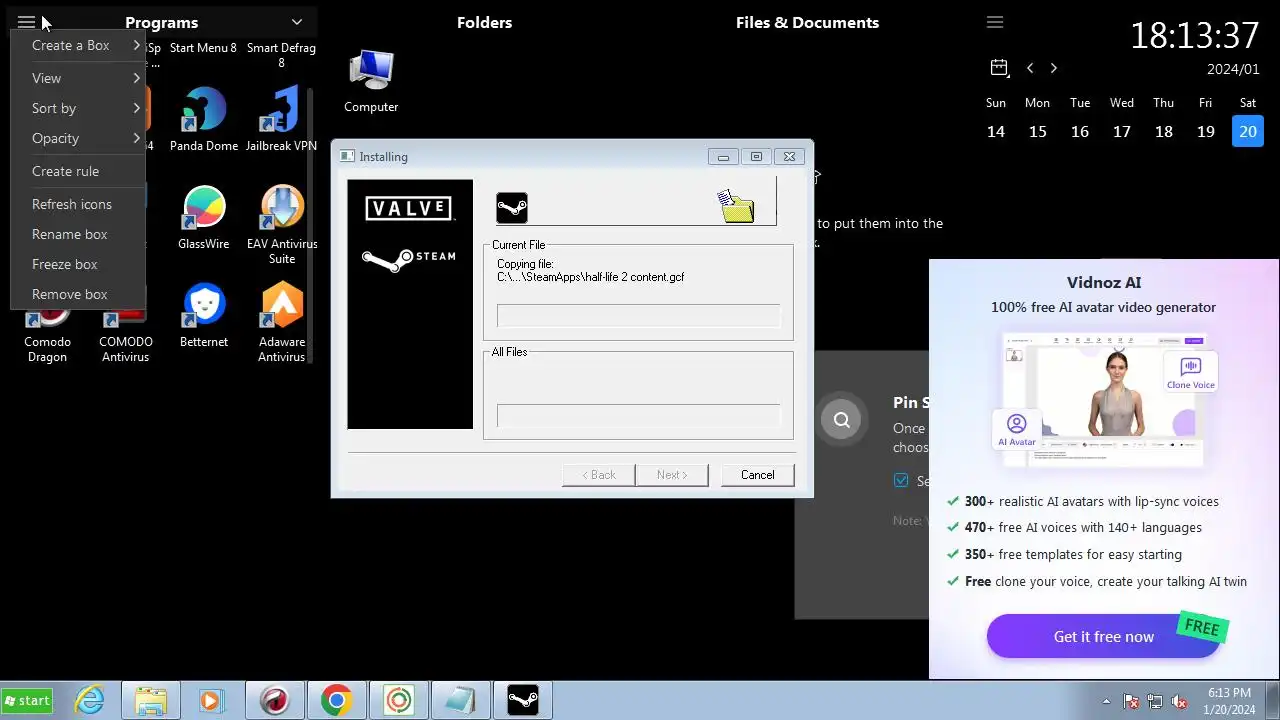Open notepad-style app on taskbar
Viewport: 1280px width, 720px height.
click(x=460, y=700)
